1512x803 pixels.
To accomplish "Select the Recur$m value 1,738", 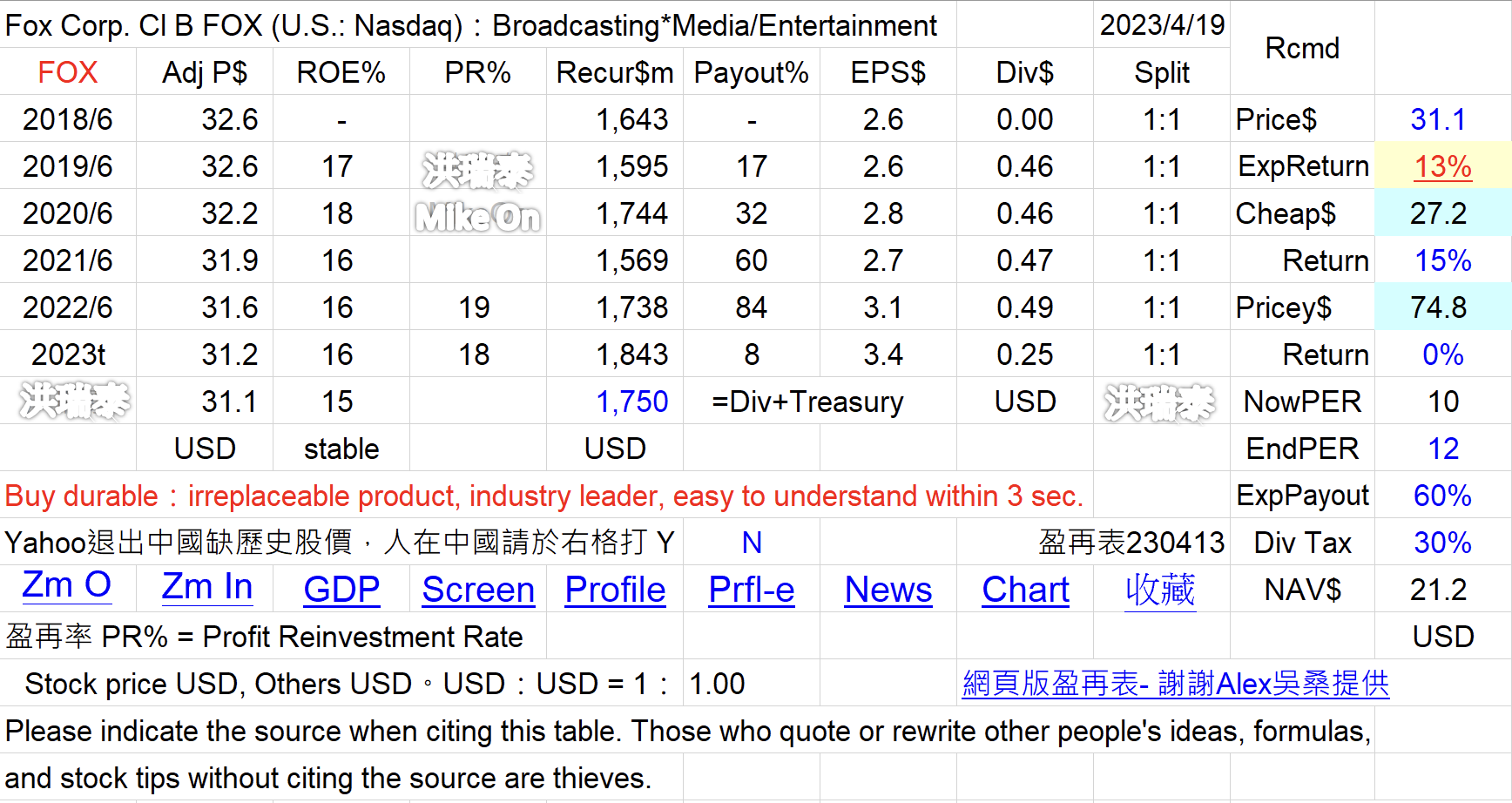I will point(632,307).
